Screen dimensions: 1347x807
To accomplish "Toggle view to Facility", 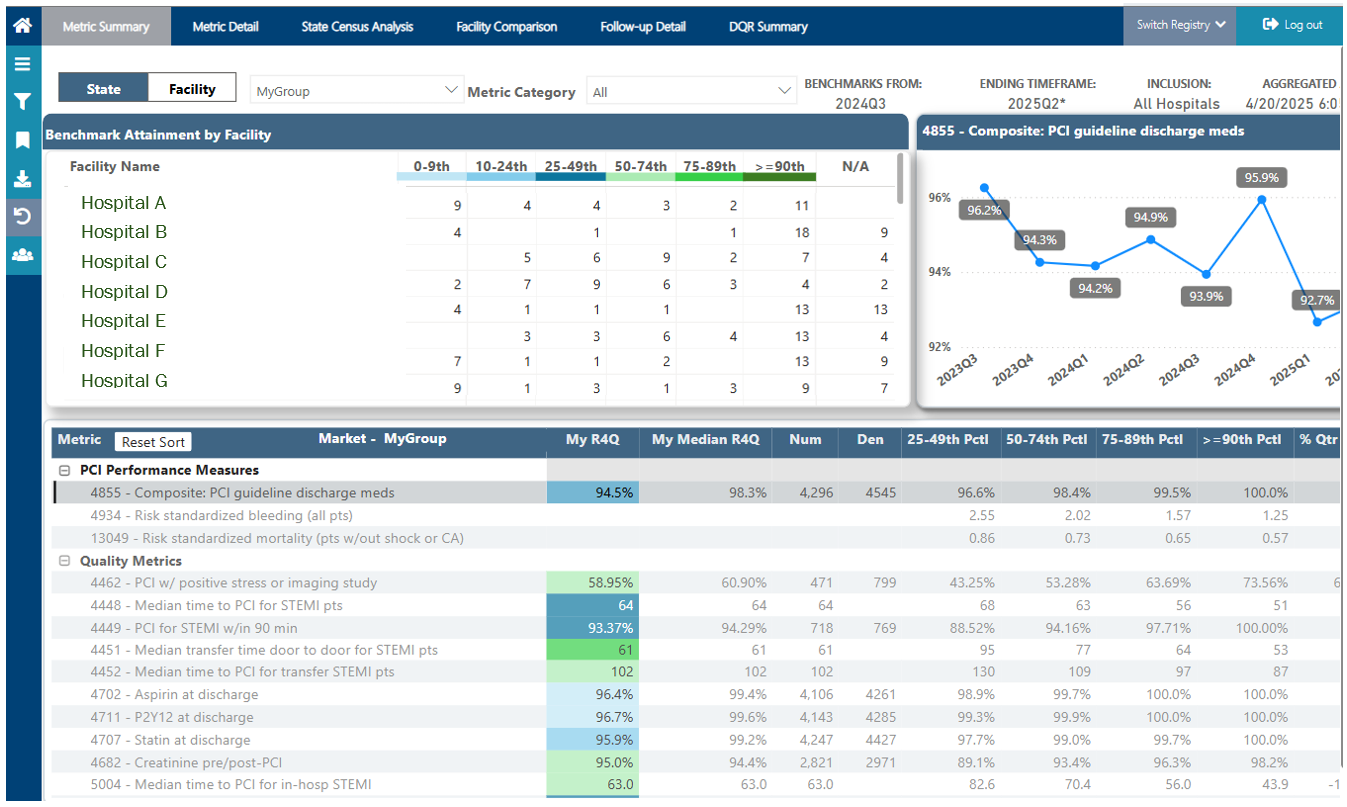I will pyautogui.click(x=192, y=89).
